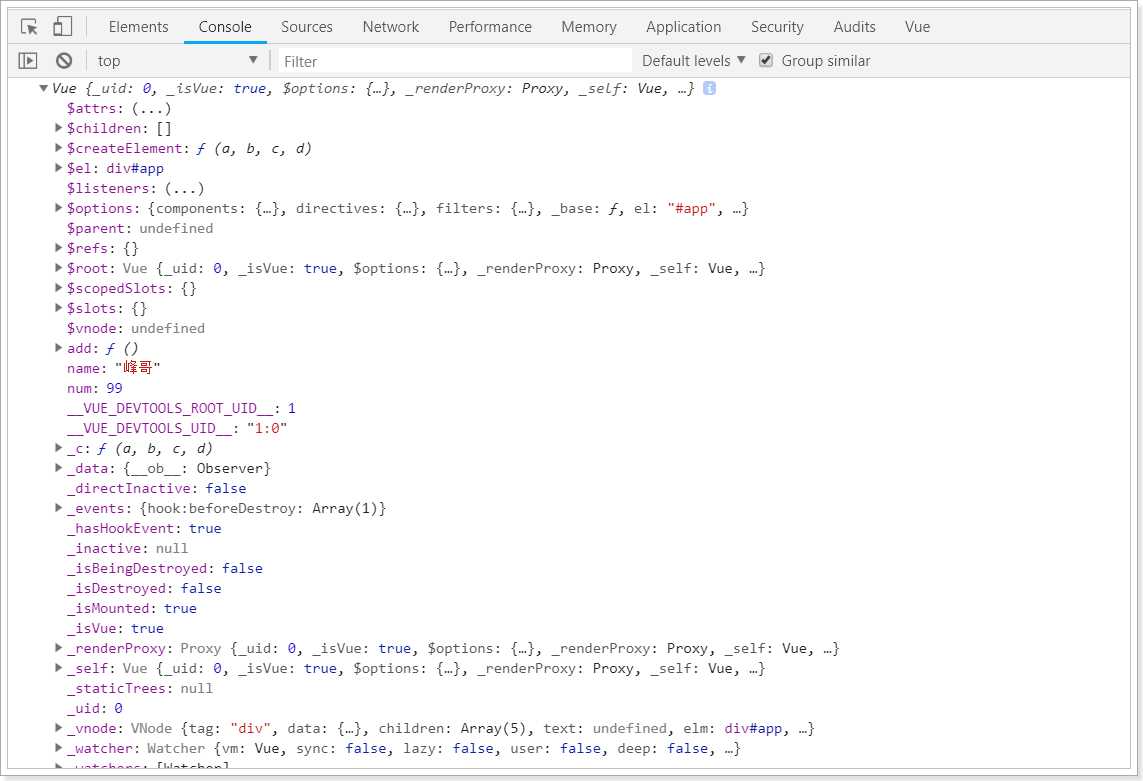Click the _isDestroyed: false row

pos(144,588)
